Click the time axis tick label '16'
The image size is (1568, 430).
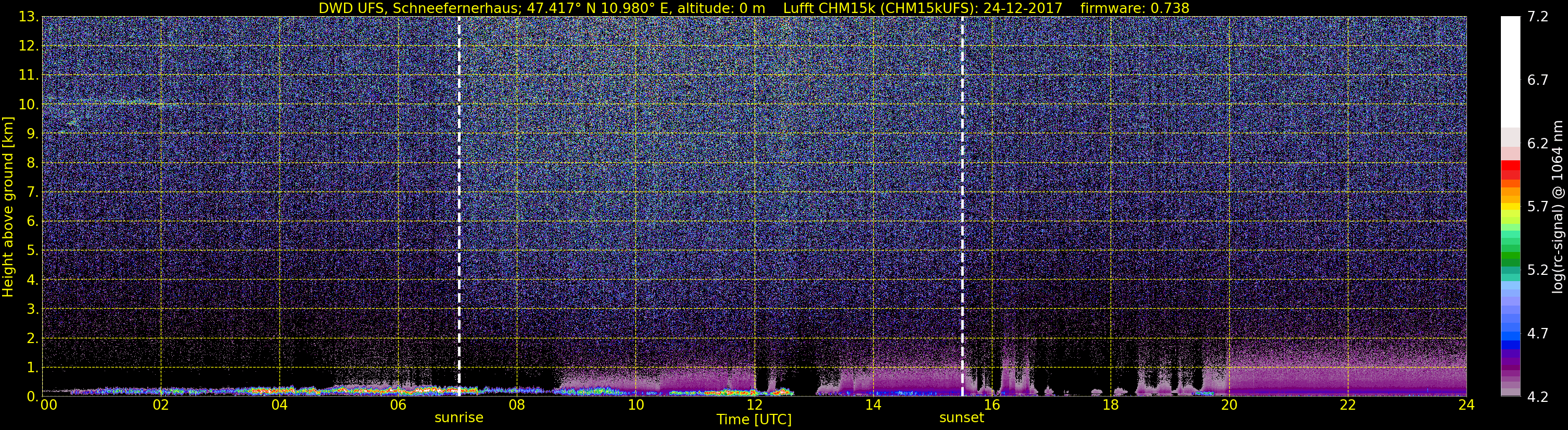coord(991,405)
